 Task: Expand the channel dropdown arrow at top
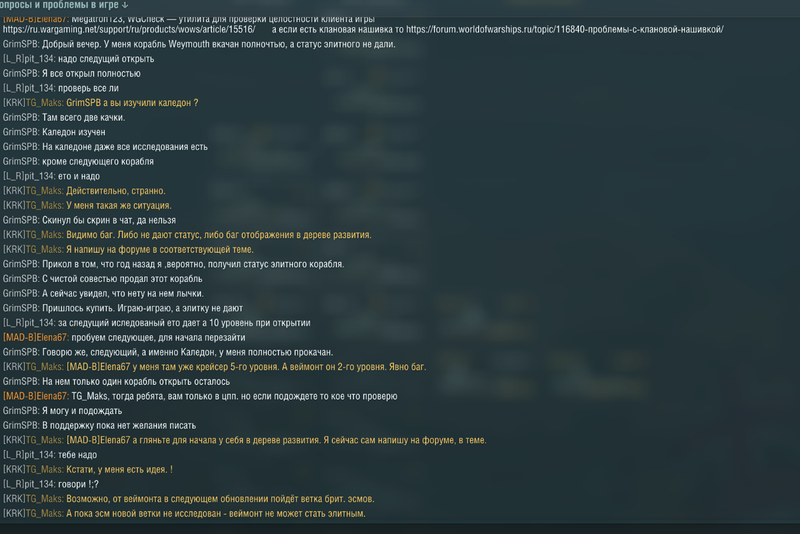pyautogui.click(x=125, y=5)
